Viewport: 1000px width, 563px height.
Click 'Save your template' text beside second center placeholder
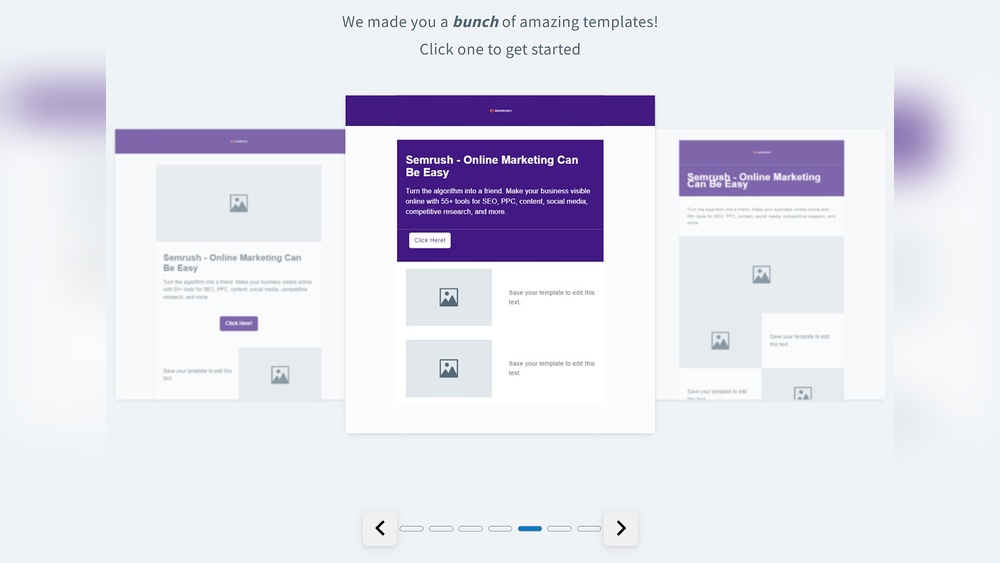coord(551,368)
